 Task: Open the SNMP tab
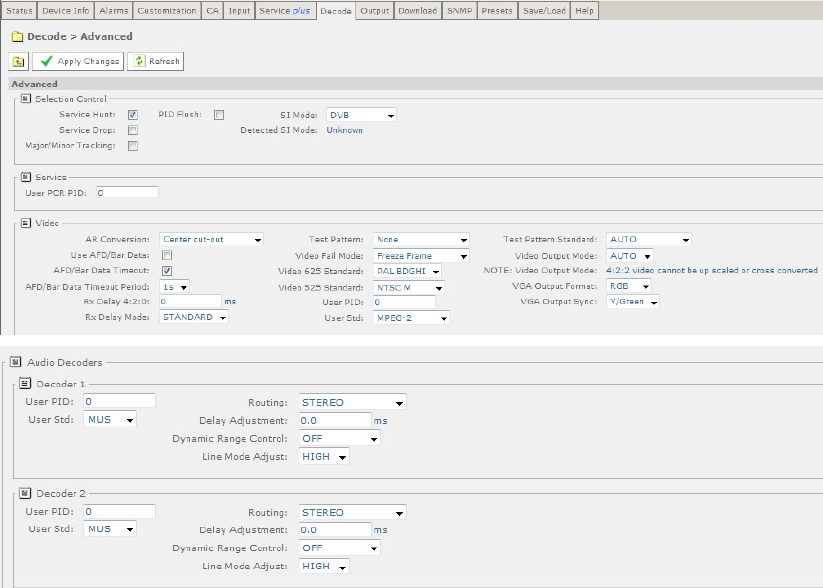[459, 11]
